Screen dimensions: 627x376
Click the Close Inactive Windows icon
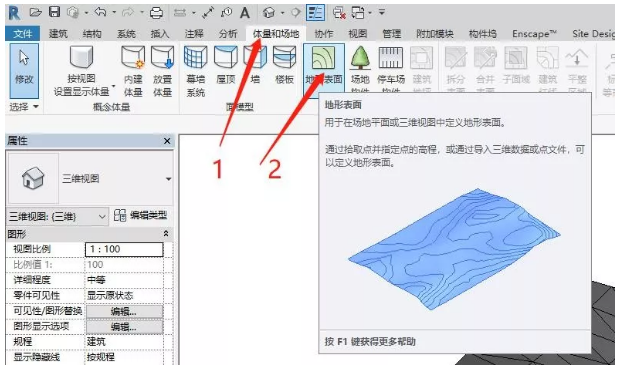pyautogui.click(x=339, y=13)
